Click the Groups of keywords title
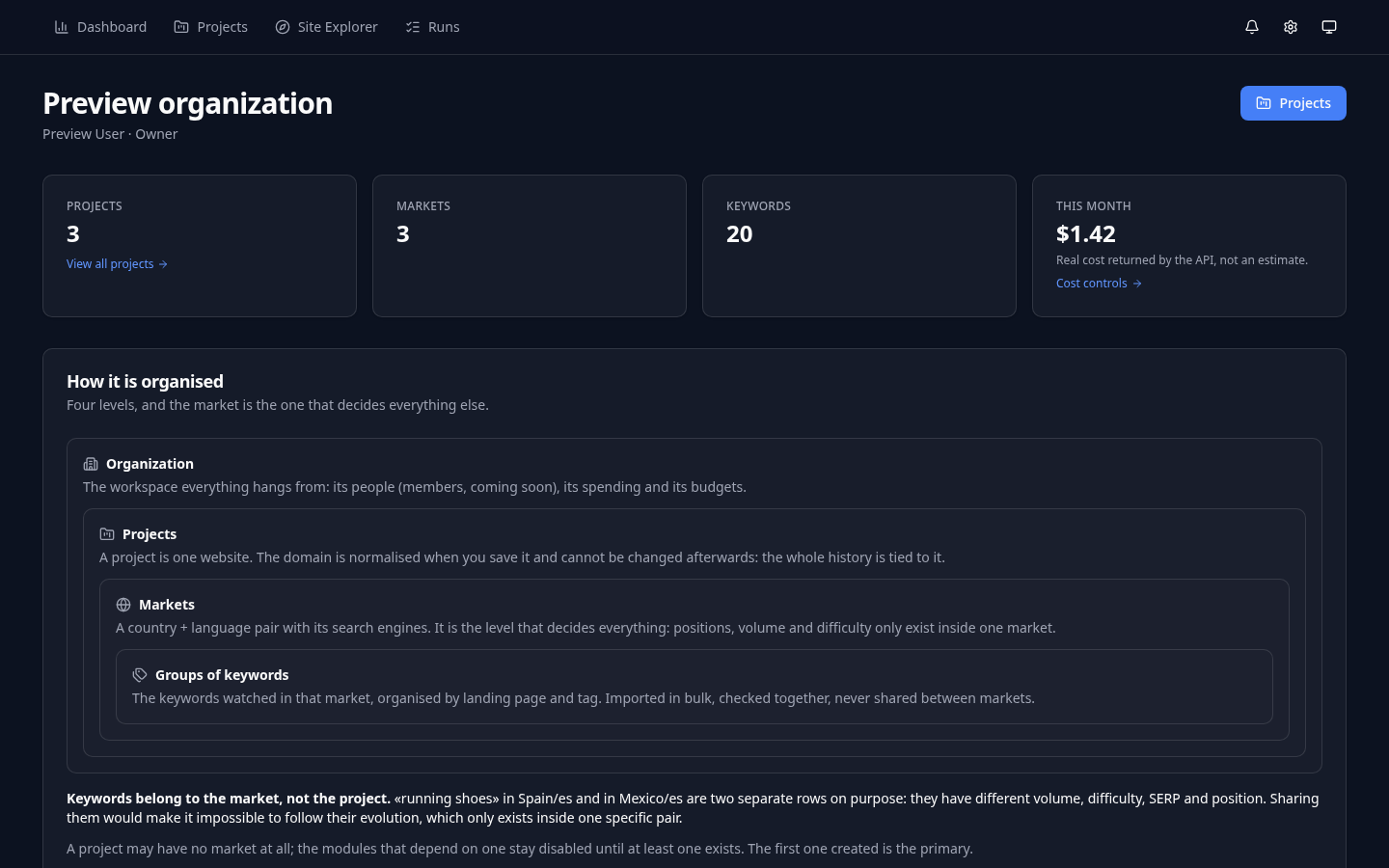This screenshot has height=868, width=1389. (222, 675)
